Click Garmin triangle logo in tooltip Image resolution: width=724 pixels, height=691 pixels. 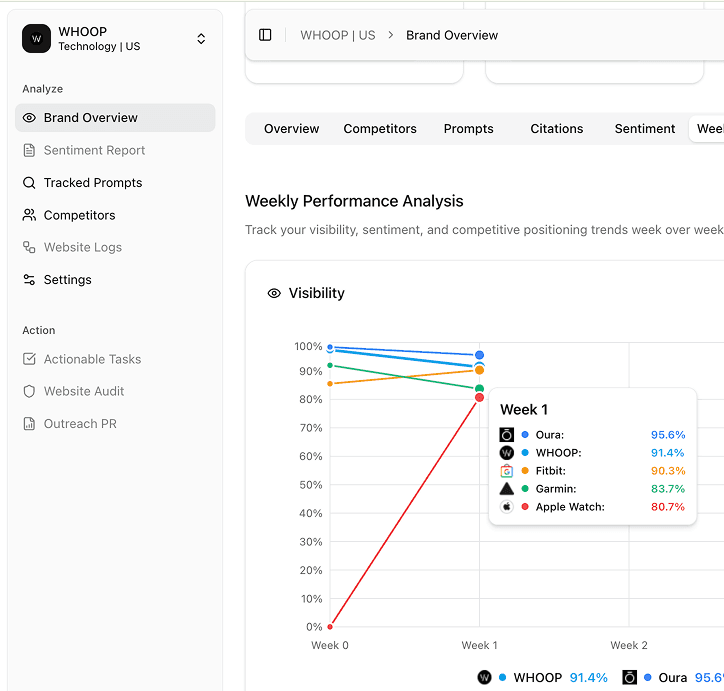[x=507, y=489]
